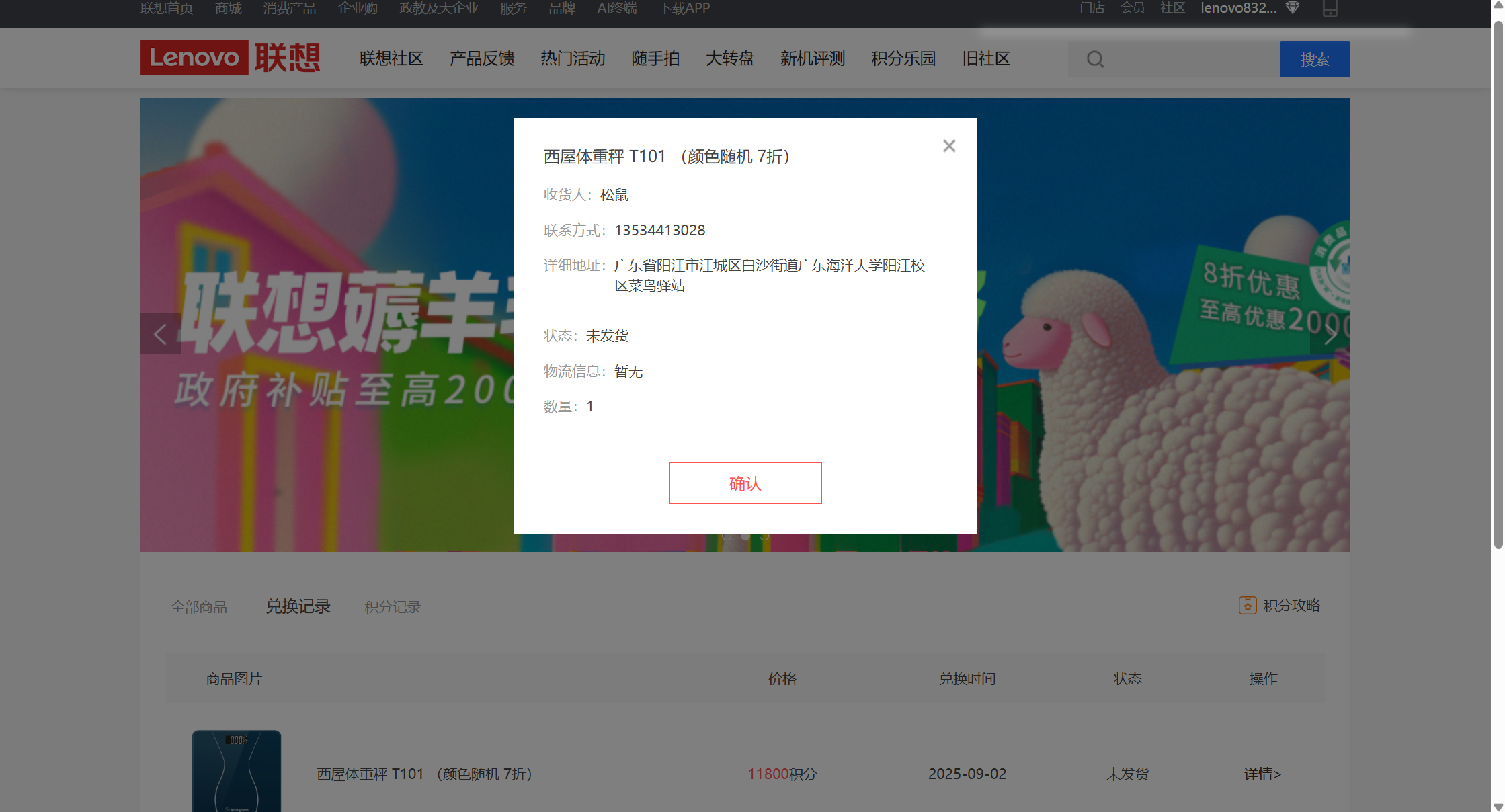Click the magnifier search icon
This screenshot has height=812, width=1505.
point(1096,59)
